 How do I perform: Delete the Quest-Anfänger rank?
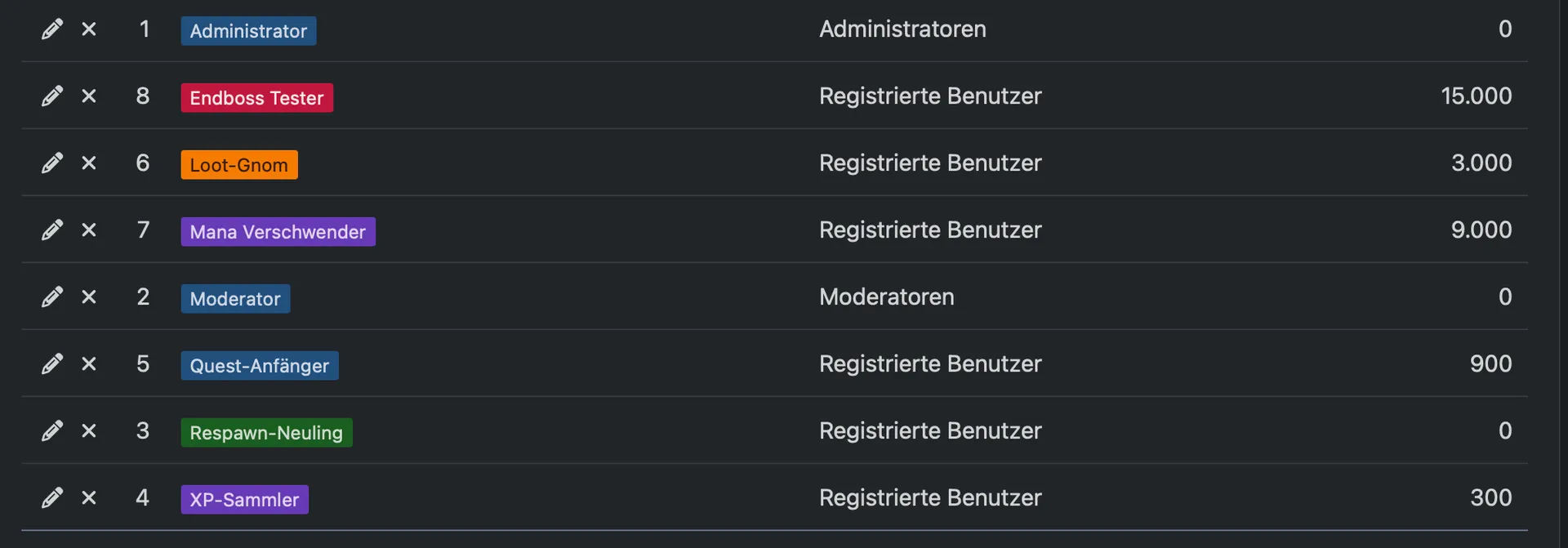[x=89, y=364]
